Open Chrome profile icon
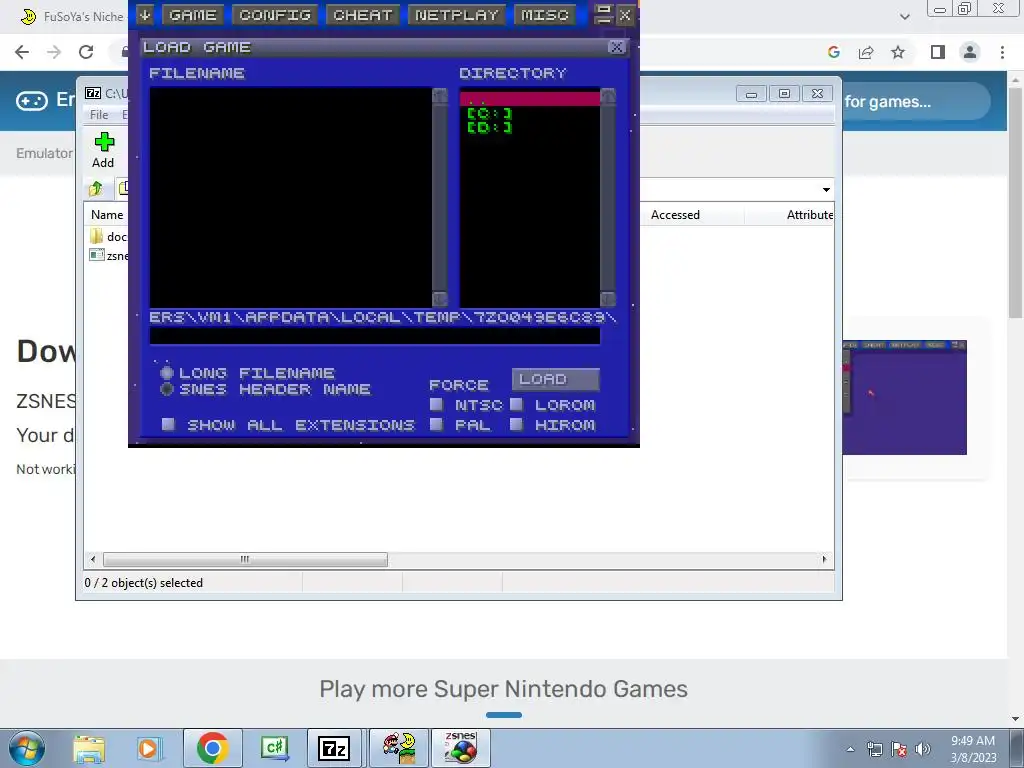The height and width of the screenshot is (768, 1024). 970,52
